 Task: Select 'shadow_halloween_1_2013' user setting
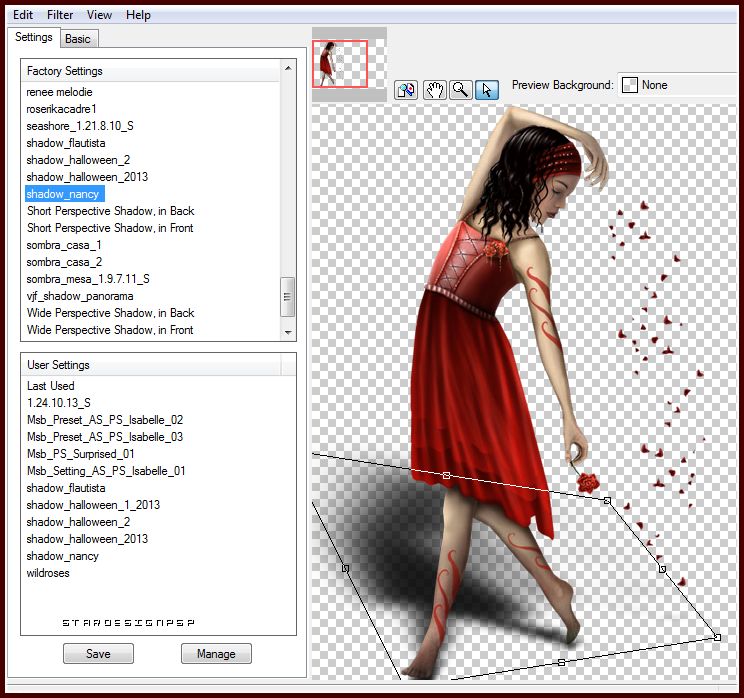pyautogui.click(x=93, y=505)
